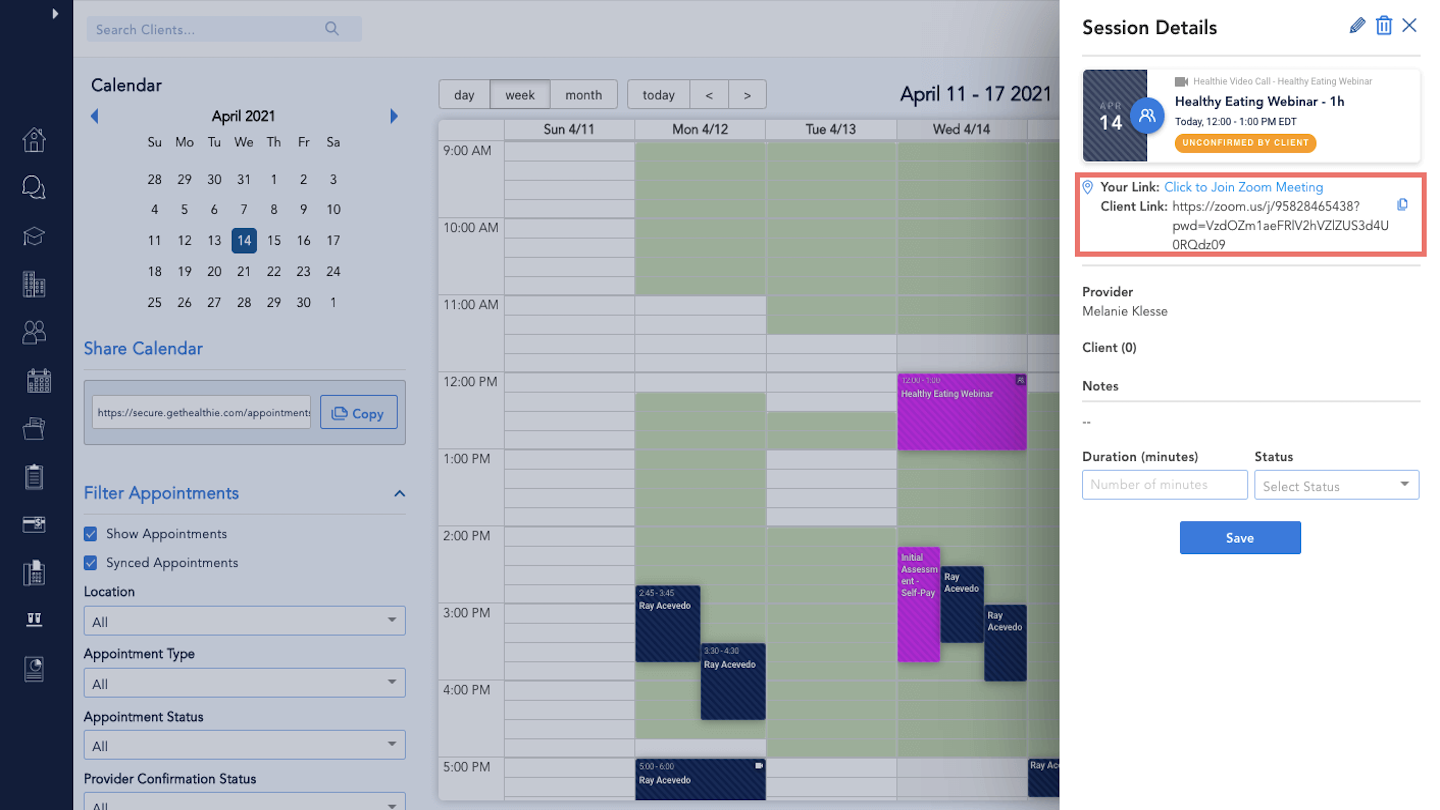This screenshot has height=810, width=1440.
Task: Click the trash delete session icon
Action: point(1384,26)
